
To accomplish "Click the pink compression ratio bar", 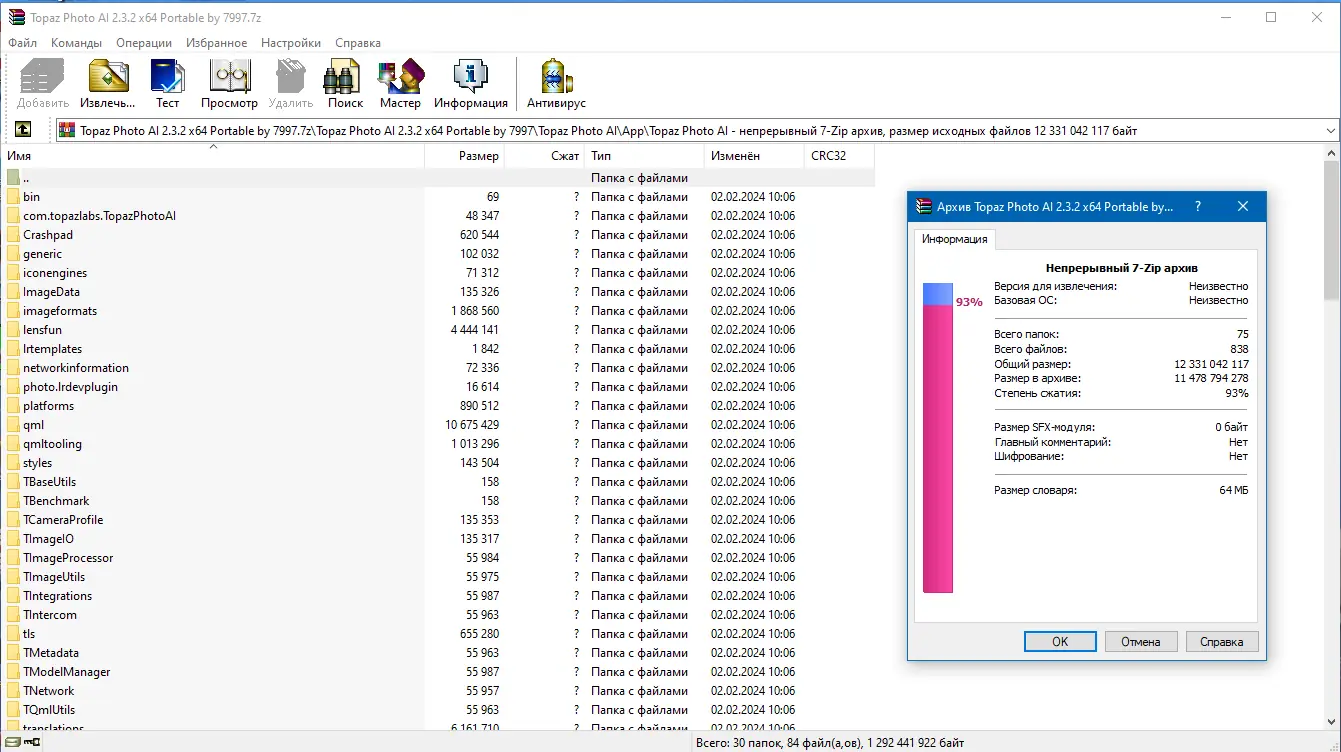I will pyautogui.click(x=938, y=448).
